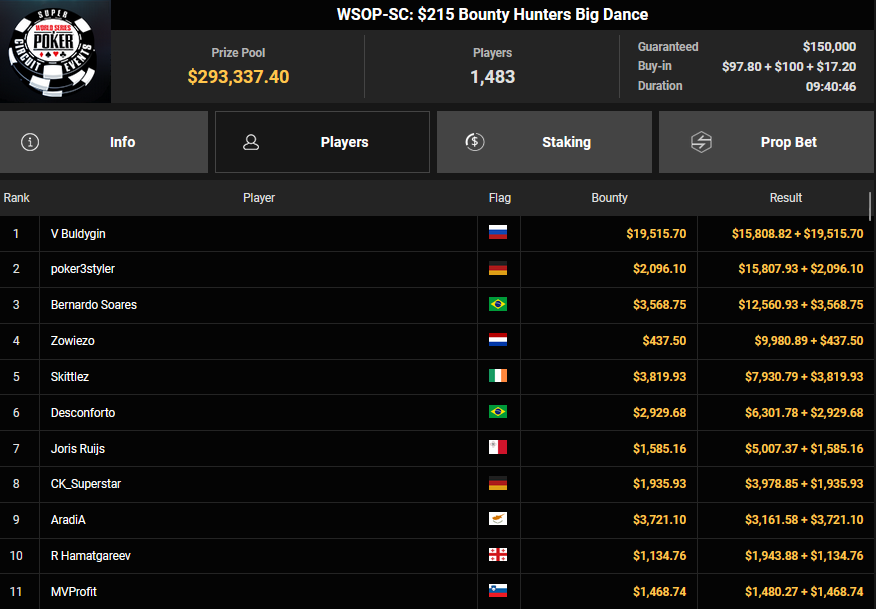Click the Malta flag beside Joris Ruijs
This screenshot has height=609, width=876.
click(498, 448)
